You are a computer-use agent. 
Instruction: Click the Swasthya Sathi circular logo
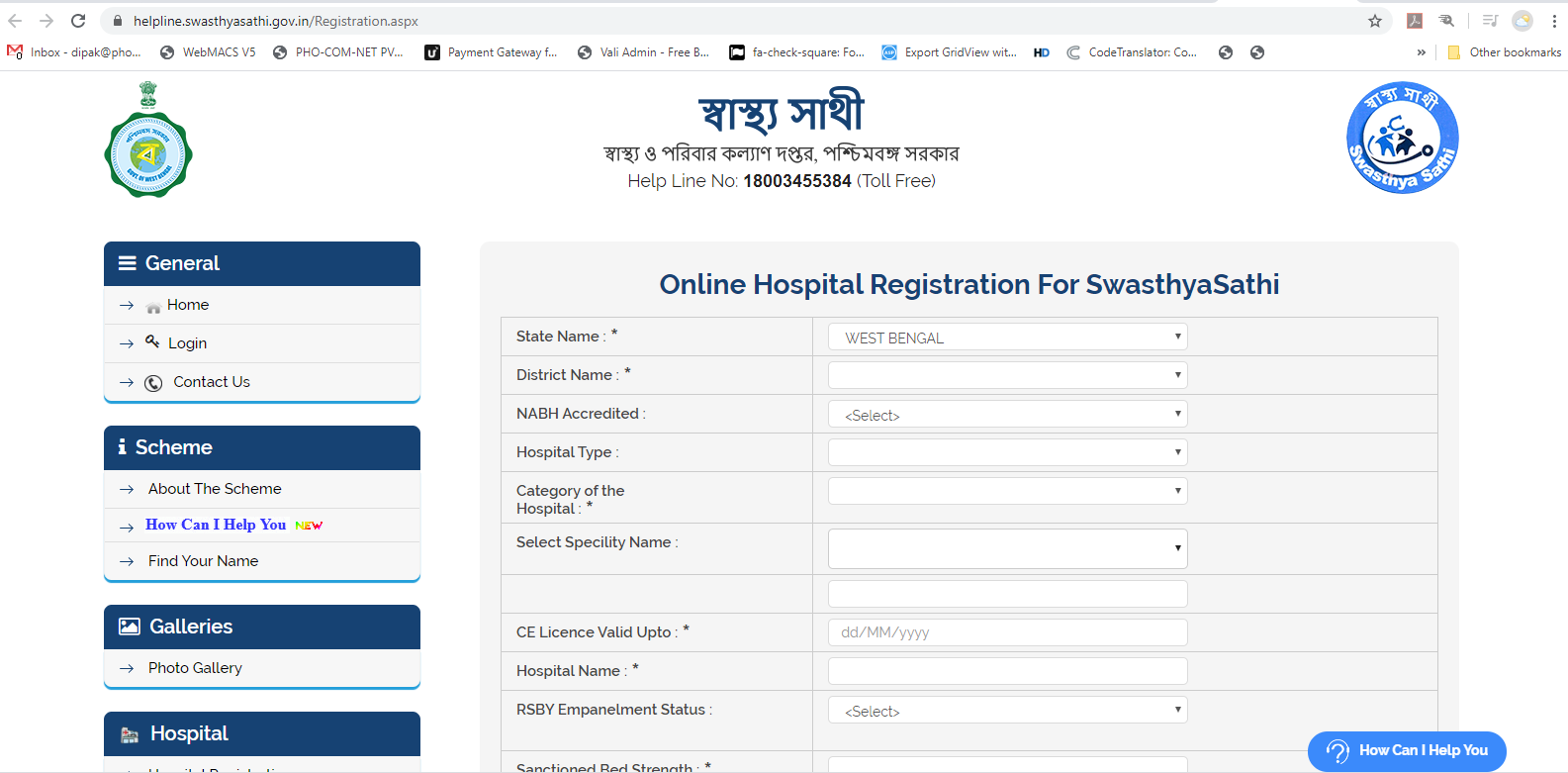click(x=1402, y=138)
